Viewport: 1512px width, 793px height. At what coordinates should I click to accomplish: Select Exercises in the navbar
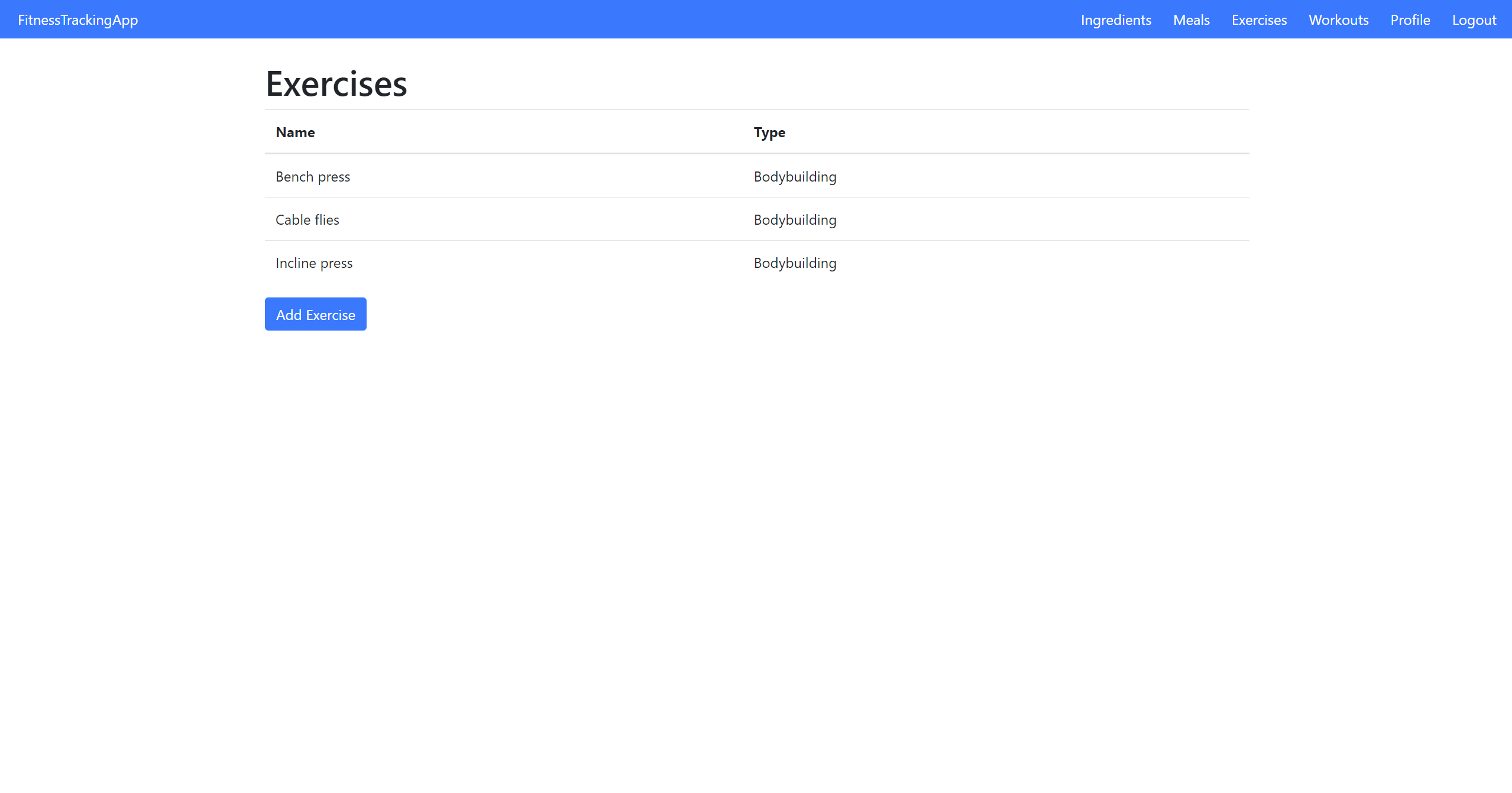(x=1259, y=20)
